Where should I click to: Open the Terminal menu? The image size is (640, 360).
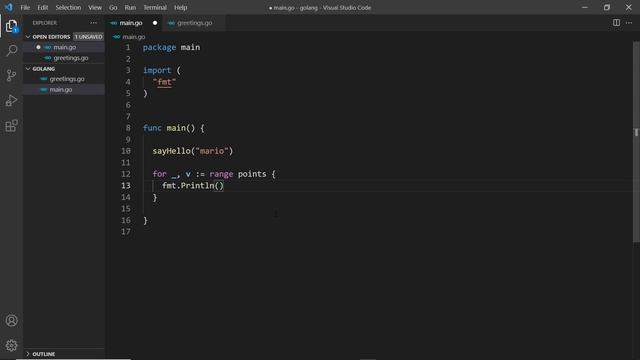pyautogui.click(x=155, y=7)
